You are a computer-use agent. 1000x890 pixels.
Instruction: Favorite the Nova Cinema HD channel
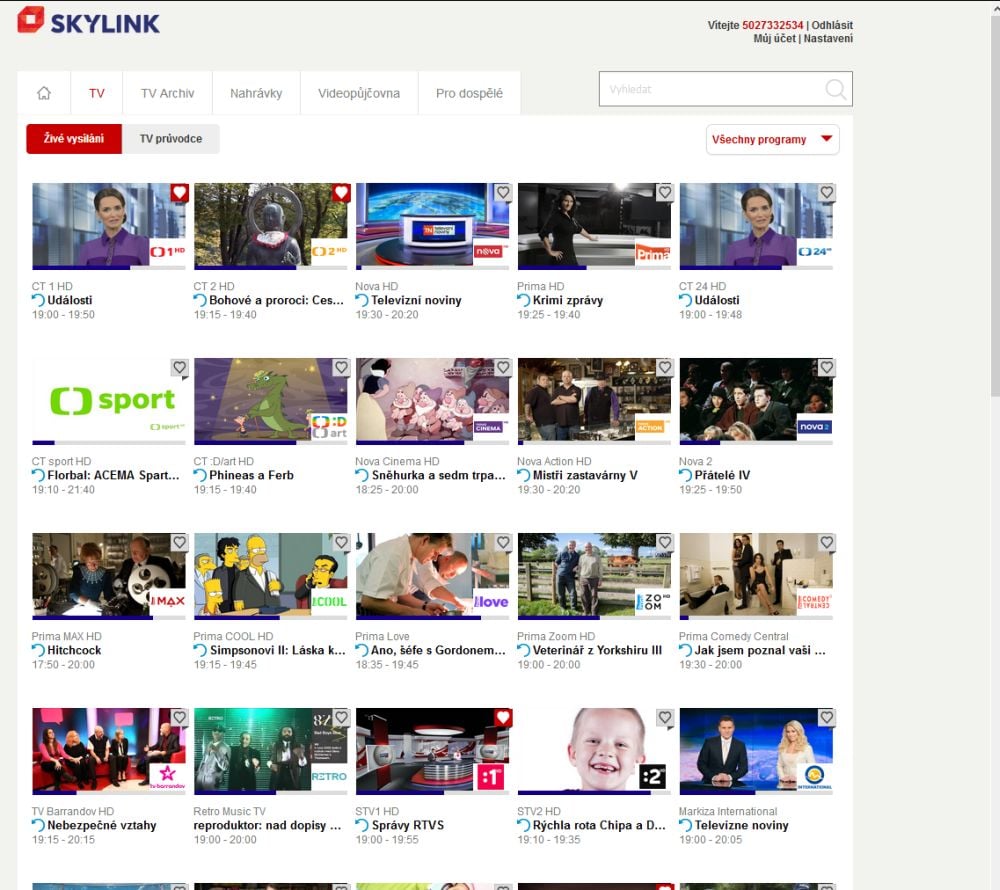coord(503,367)
